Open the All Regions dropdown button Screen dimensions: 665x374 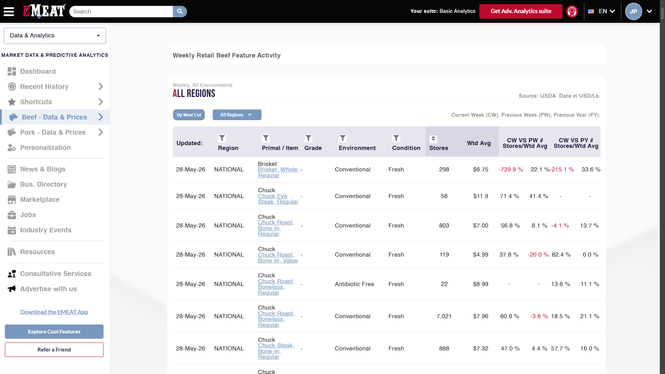coord(237,115)
